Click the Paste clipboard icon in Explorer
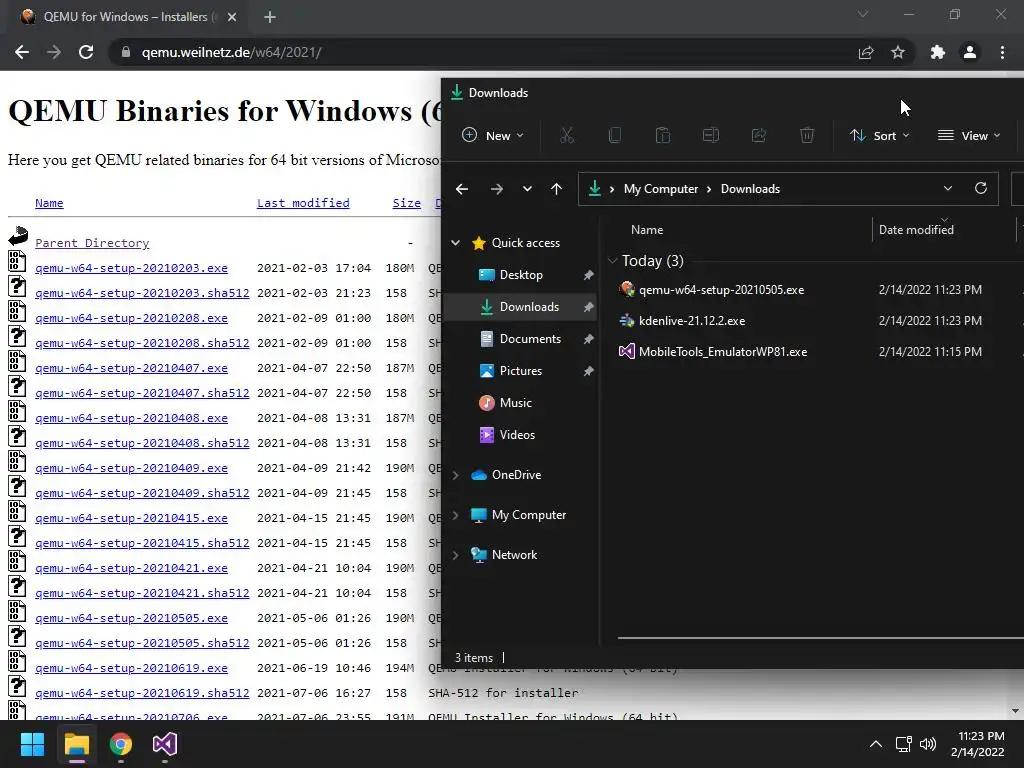Viewport: 1024px width, 768px height. [663, 135]
